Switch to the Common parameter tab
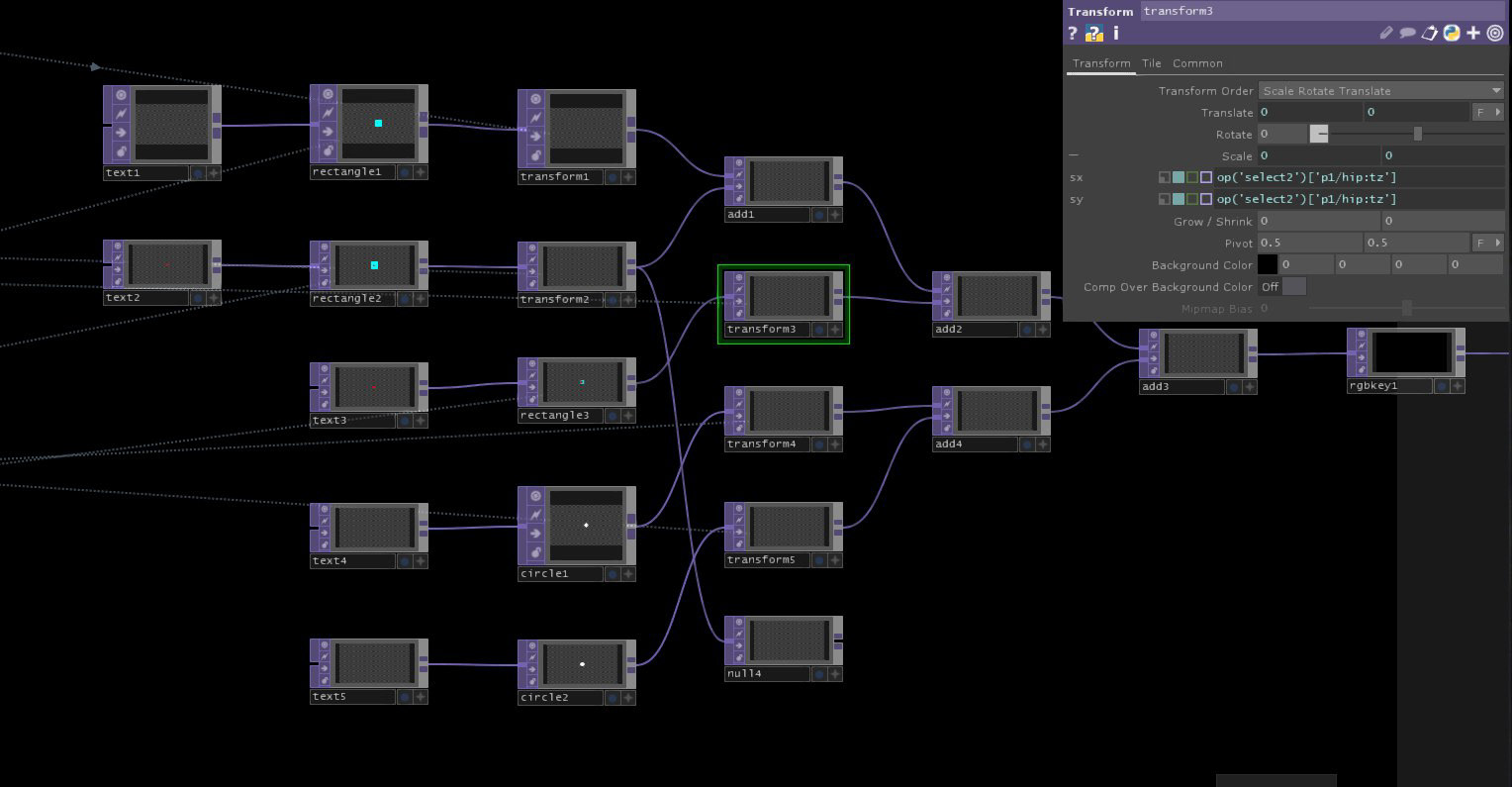1512x787 pixels. [x=1197, y=63]
